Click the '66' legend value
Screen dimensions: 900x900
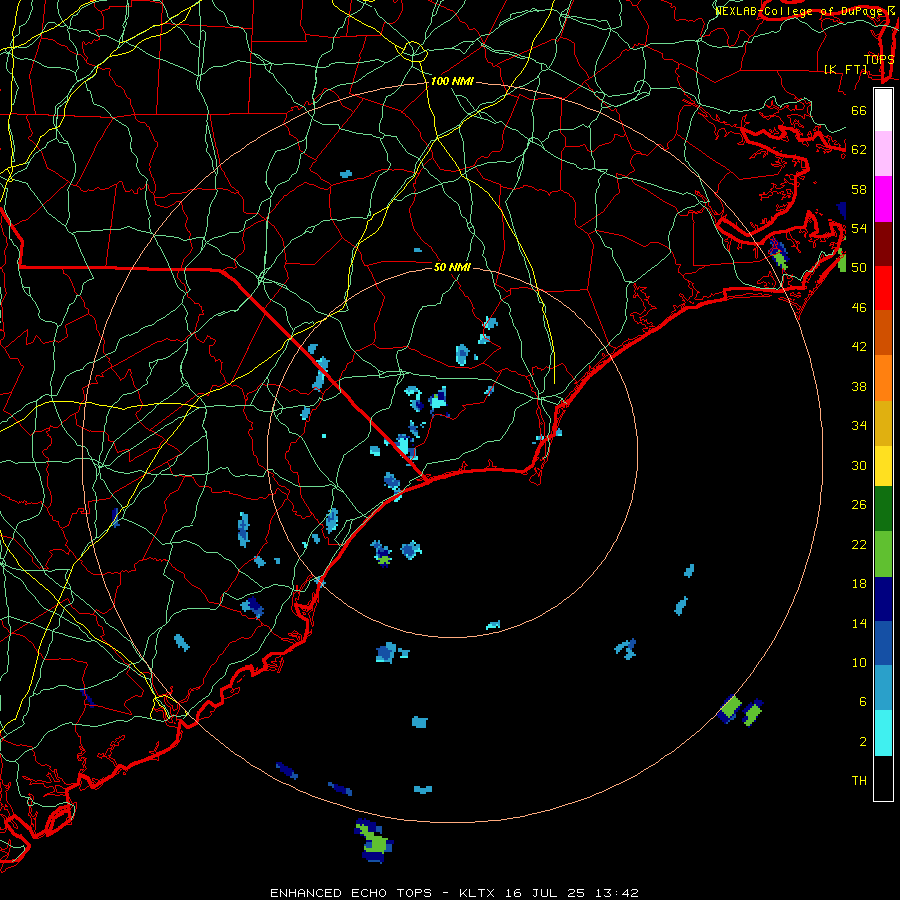(859, 110)
